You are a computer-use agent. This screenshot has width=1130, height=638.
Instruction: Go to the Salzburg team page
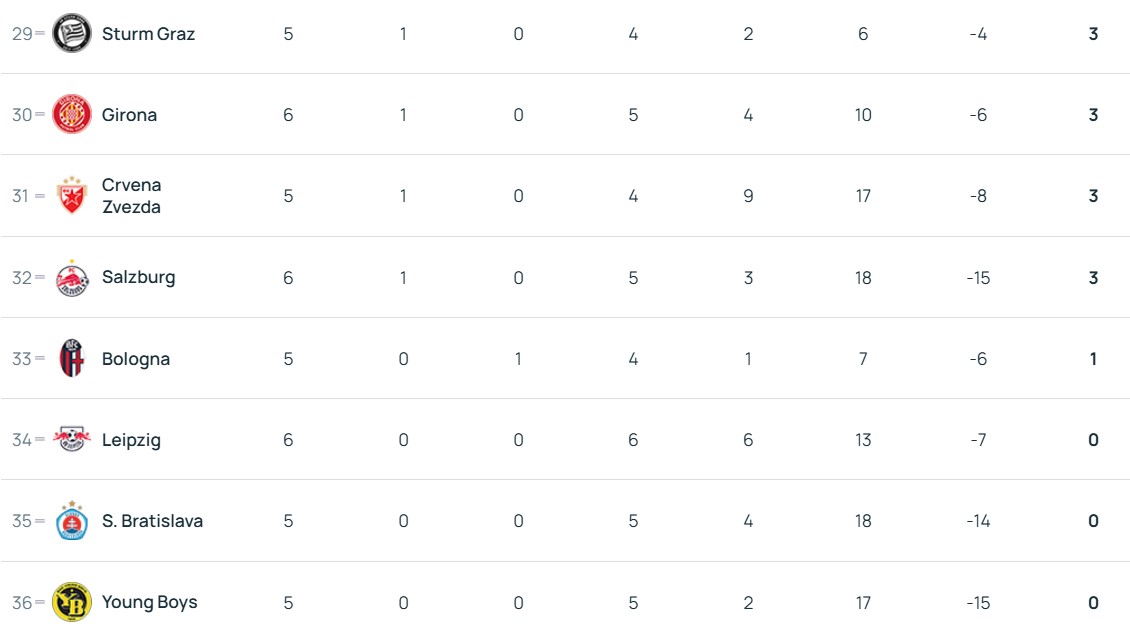pos(138,278)
